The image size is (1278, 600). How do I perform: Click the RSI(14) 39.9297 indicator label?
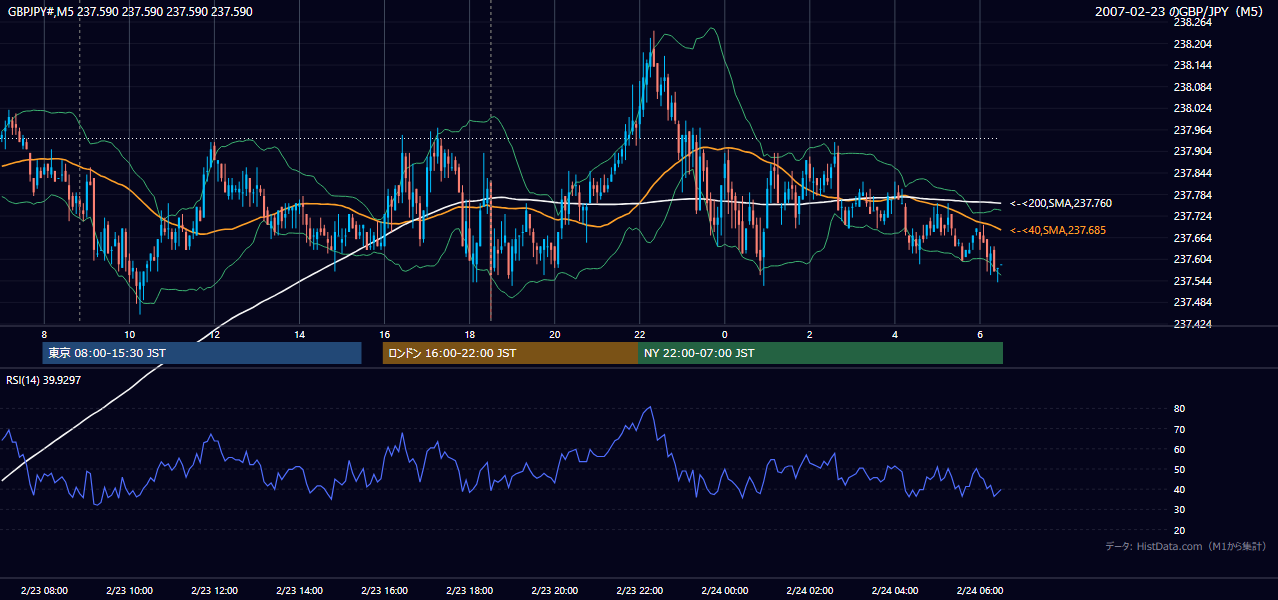(44, 380)
